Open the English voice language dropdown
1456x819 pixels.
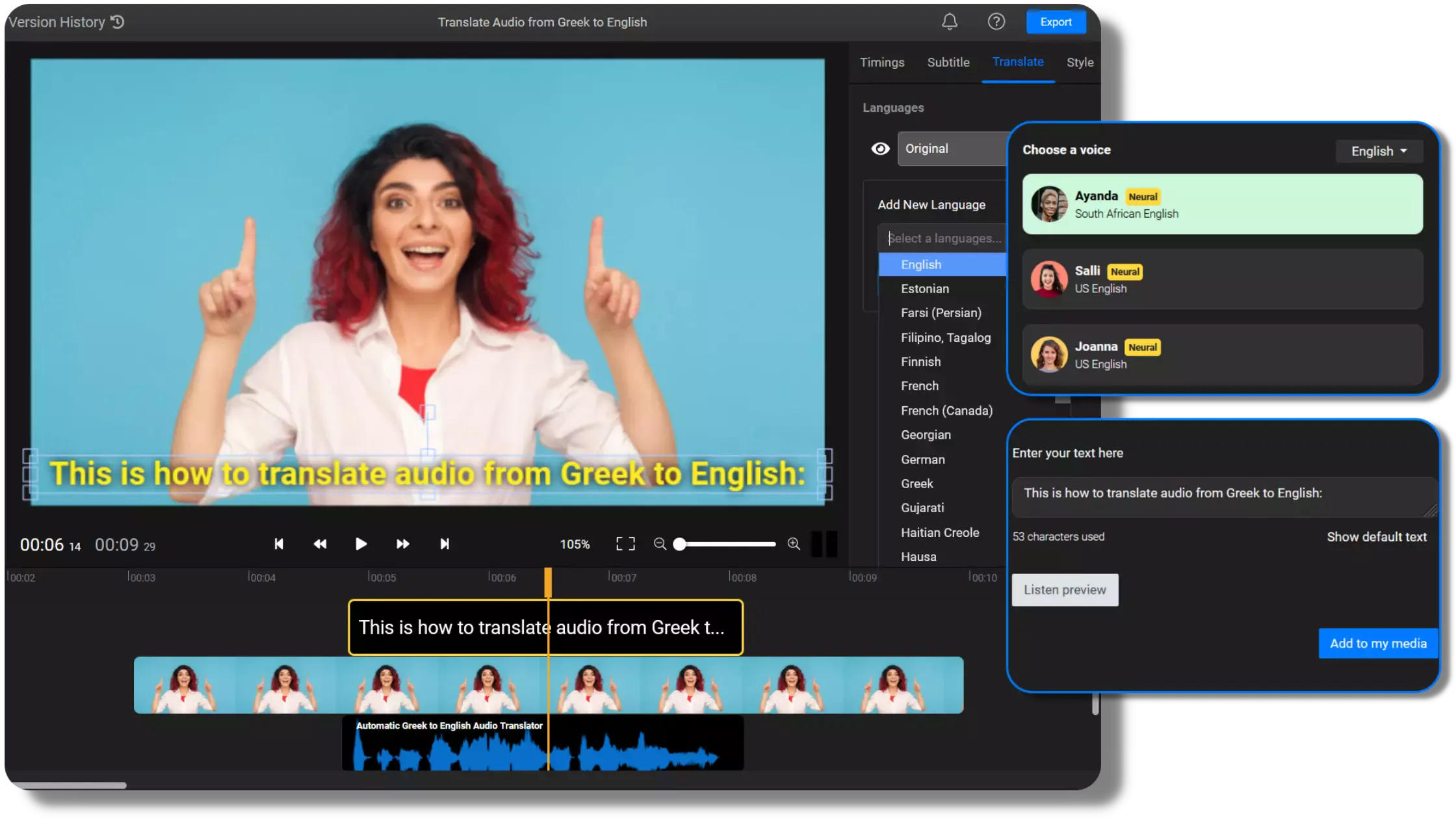point(1379,151)
